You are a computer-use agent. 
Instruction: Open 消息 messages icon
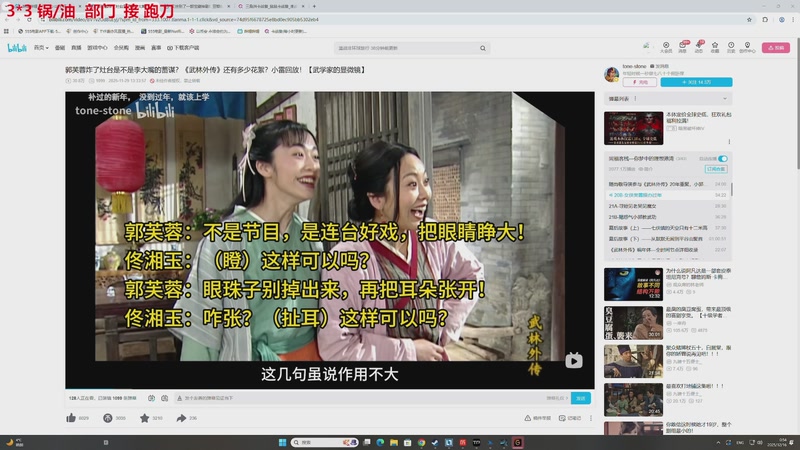[683, 47]
